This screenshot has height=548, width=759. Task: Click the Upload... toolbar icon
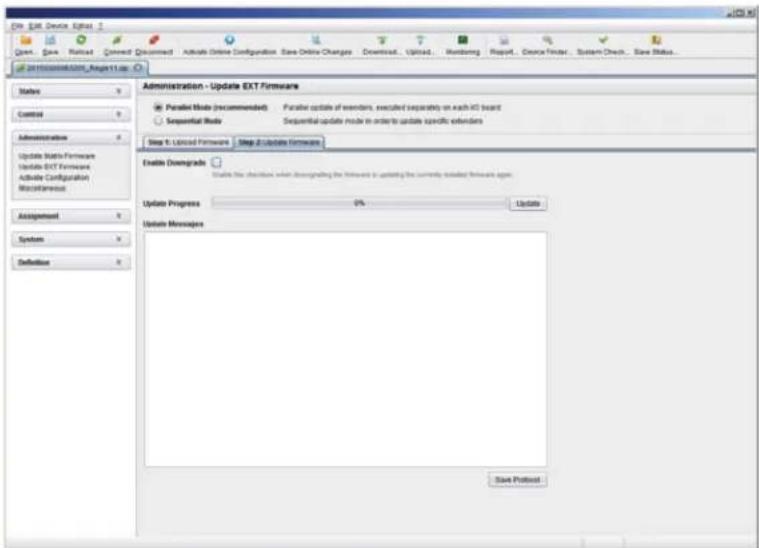pyautogui.click(x=420, y=40)
